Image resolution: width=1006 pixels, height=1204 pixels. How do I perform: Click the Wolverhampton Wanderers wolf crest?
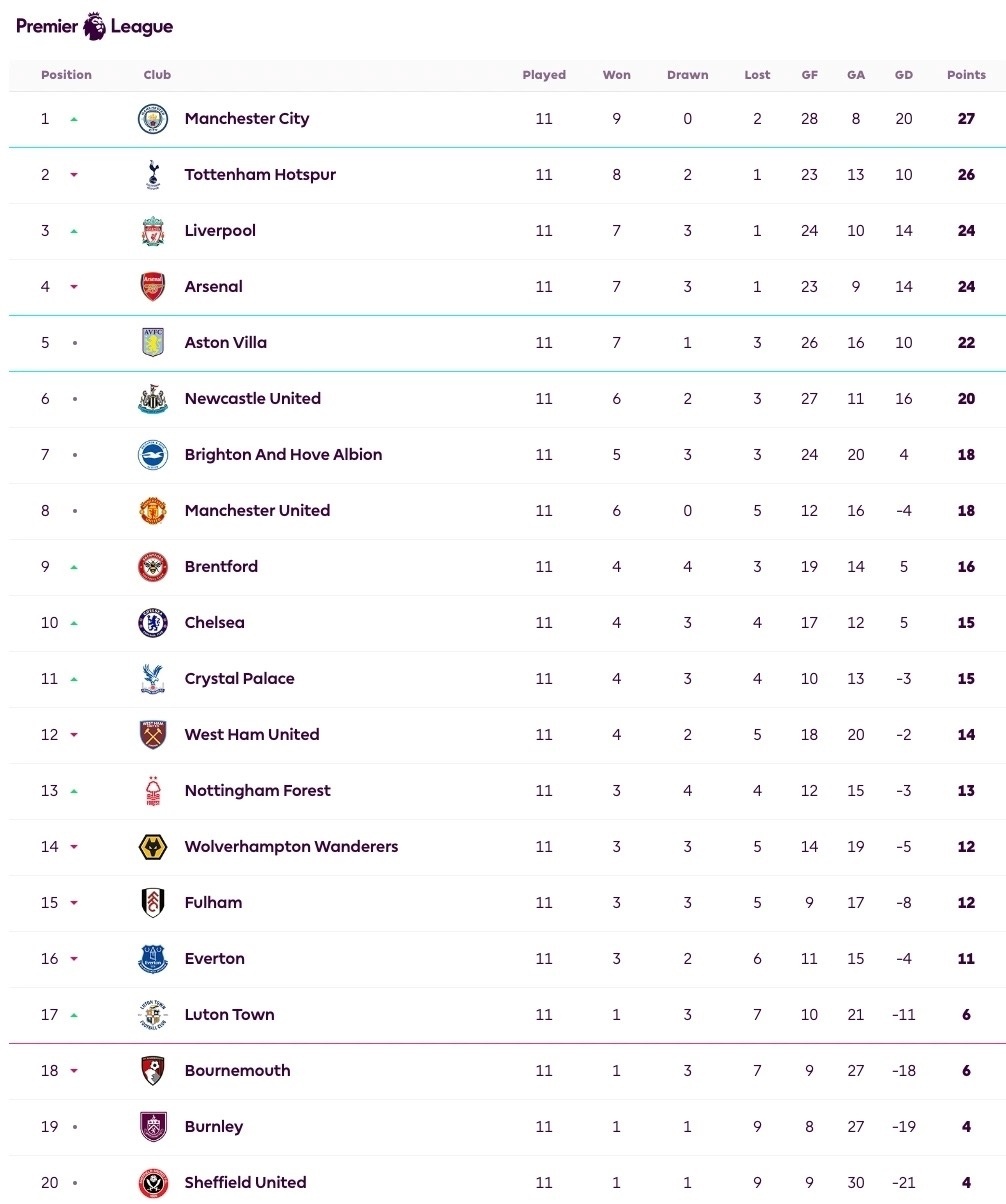pos(153,847)
